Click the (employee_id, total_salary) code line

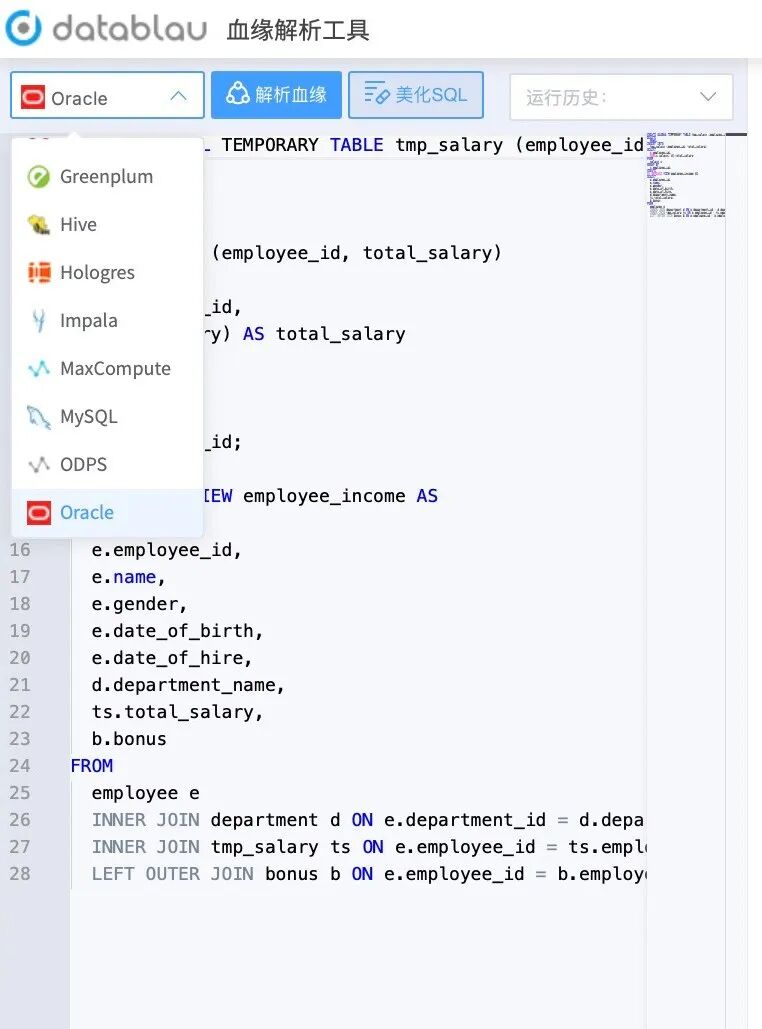356,253
